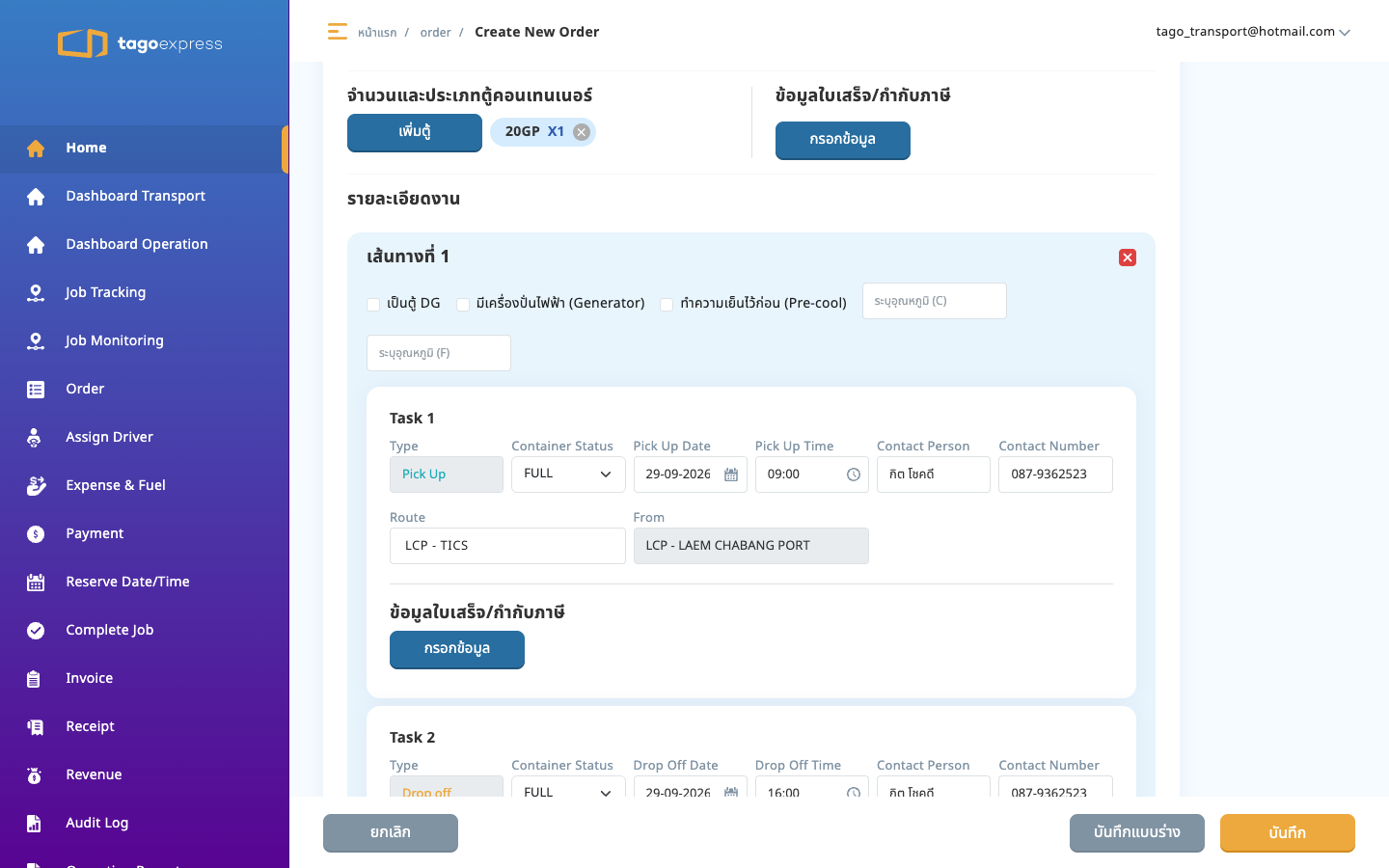Check the Pre-cool checkbox
Screen dimensions: 1389x868
click(667, 304)
